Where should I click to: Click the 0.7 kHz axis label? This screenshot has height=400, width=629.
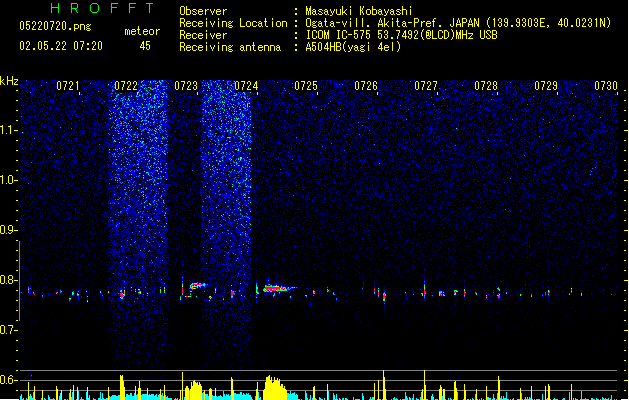click(x=8, y=330)
